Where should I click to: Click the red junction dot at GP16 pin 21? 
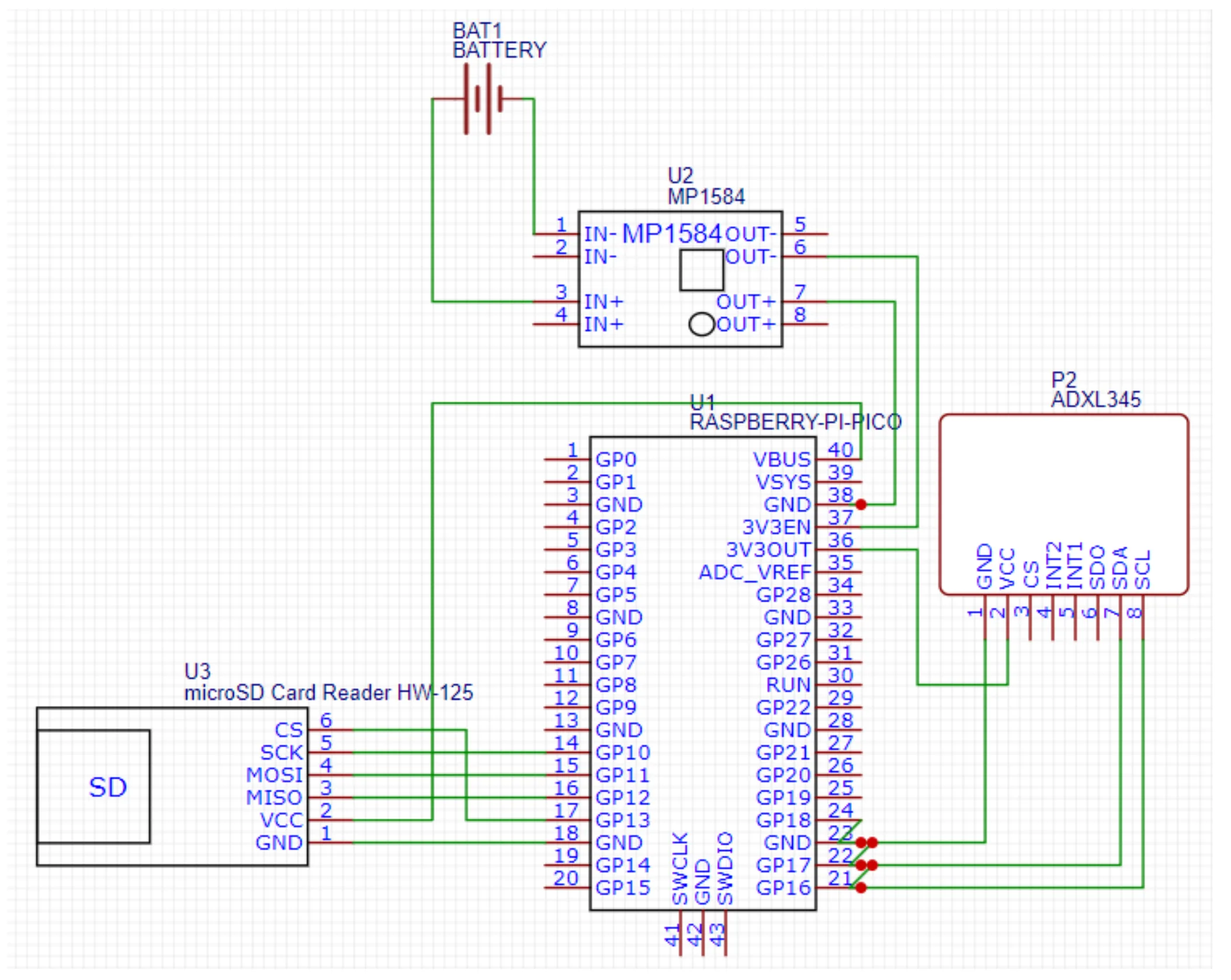[861, 888]
